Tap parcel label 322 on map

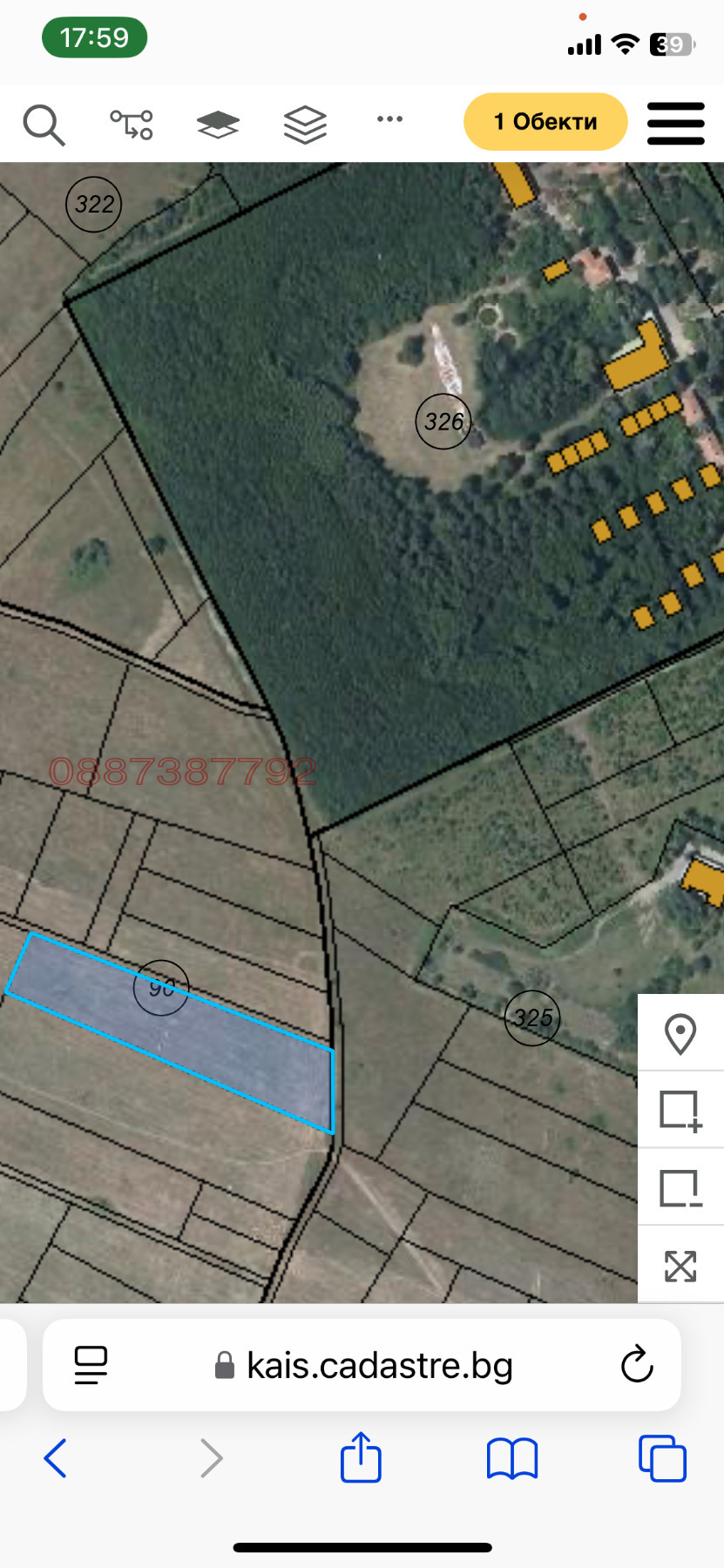pyautogui.click(x=94, y=205)
